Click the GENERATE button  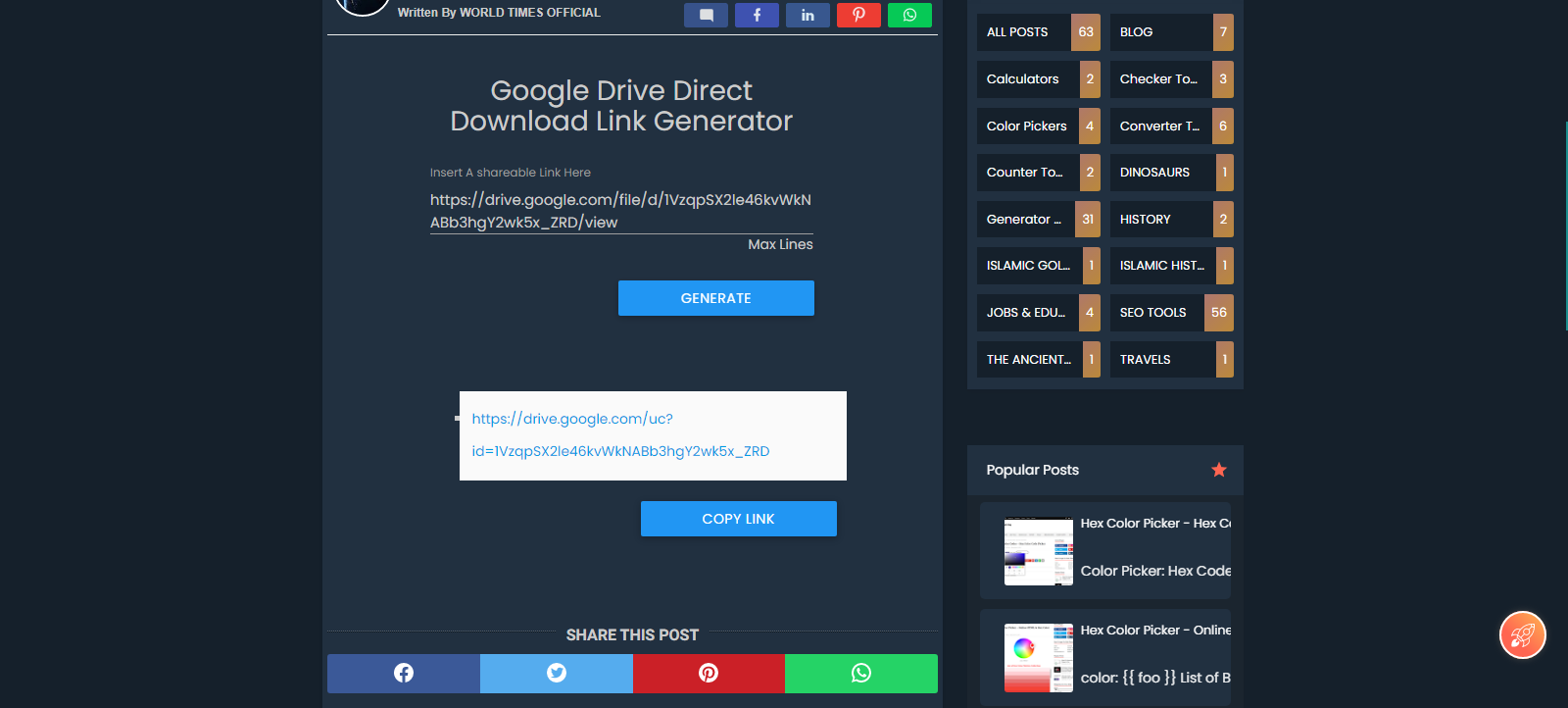(x=716, y=298)
